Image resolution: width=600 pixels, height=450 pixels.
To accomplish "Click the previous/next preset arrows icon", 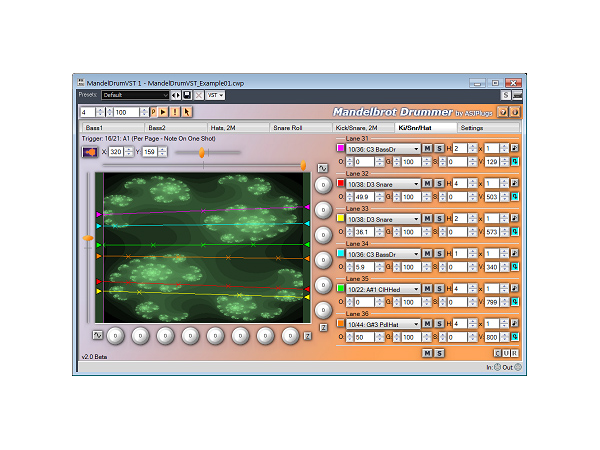I will (x=176, y=95).
